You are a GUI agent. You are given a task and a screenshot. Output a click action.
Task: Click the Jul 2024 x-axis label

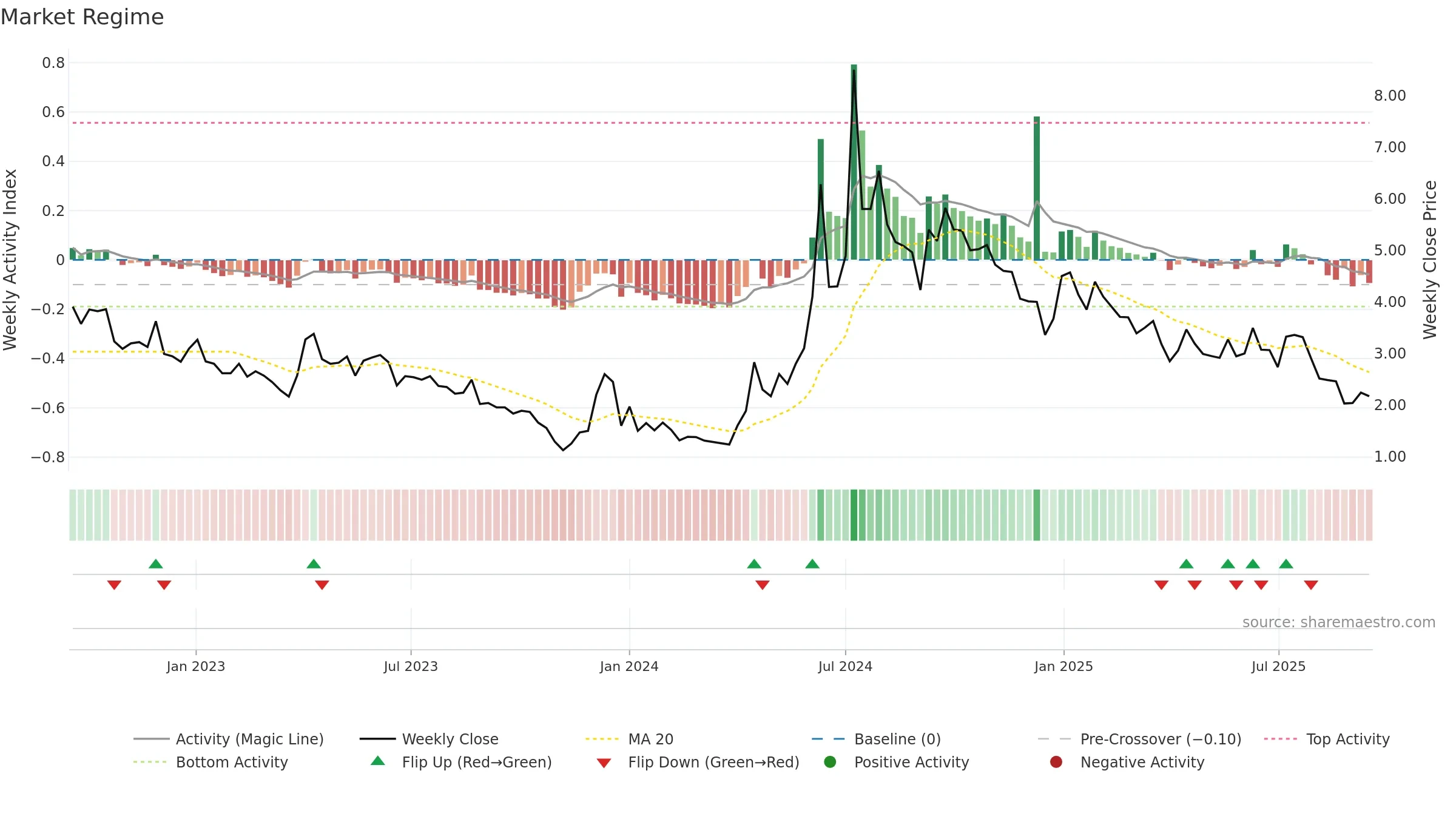coord(845,666)
